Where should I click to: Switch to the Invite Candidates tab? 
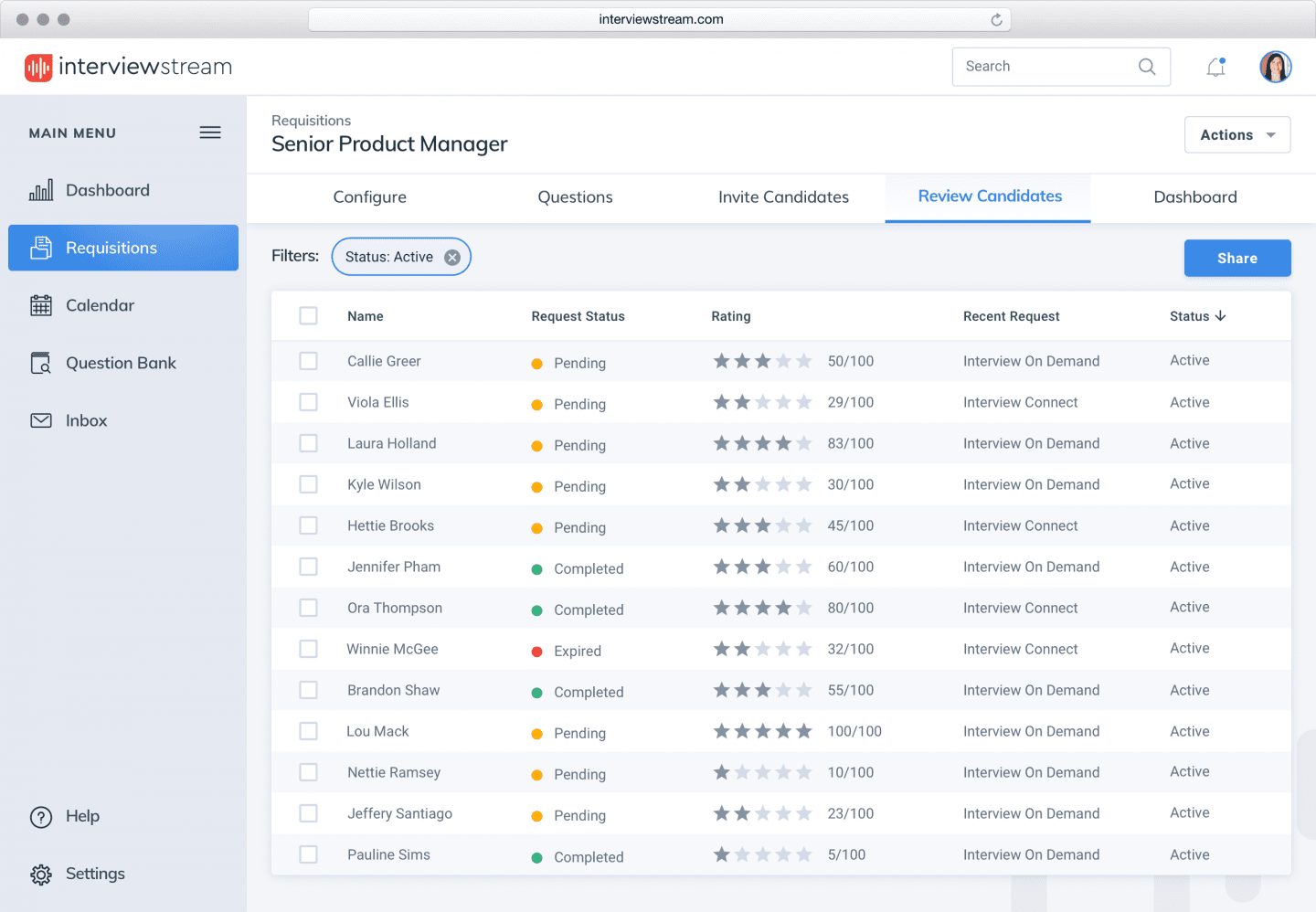[782, 197]
